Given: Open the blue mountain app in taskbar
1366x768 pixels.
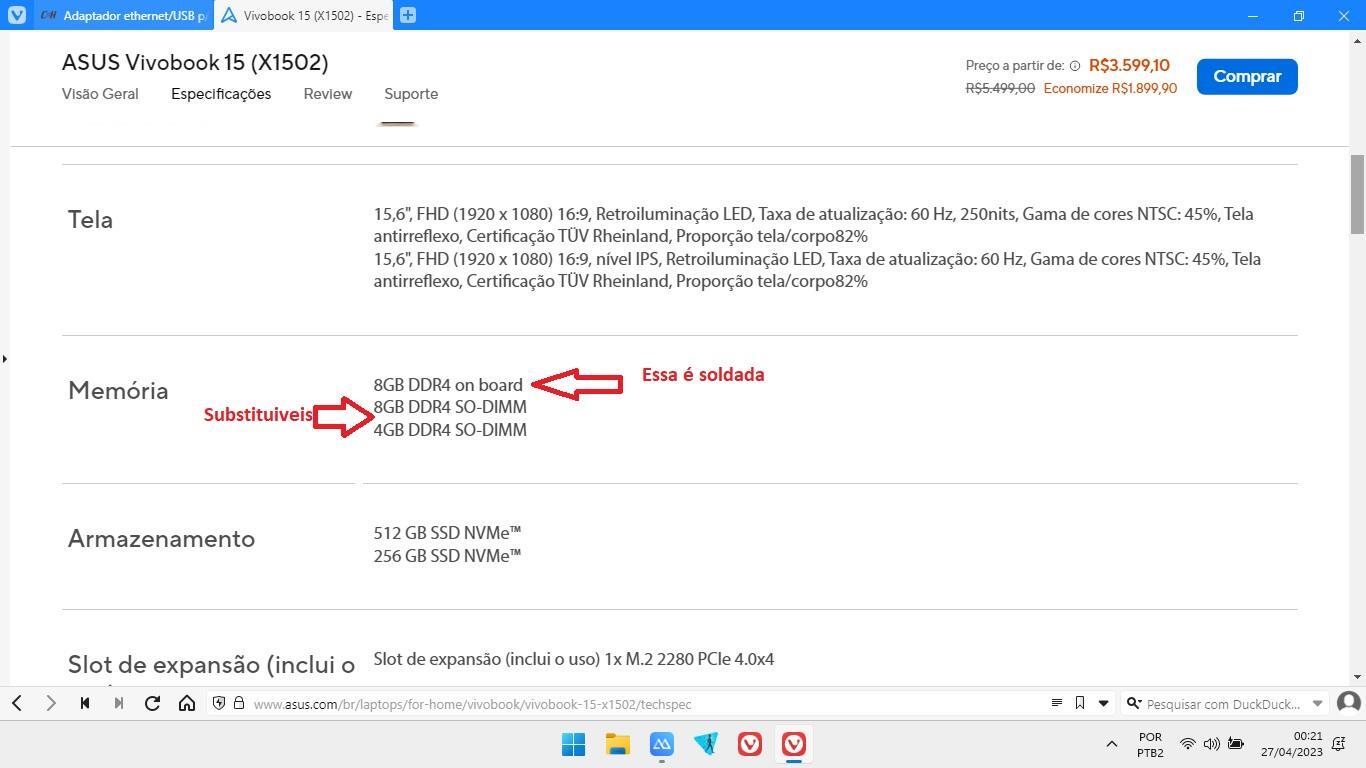Looking at the screenshot, I should click(x=661, y=744).
